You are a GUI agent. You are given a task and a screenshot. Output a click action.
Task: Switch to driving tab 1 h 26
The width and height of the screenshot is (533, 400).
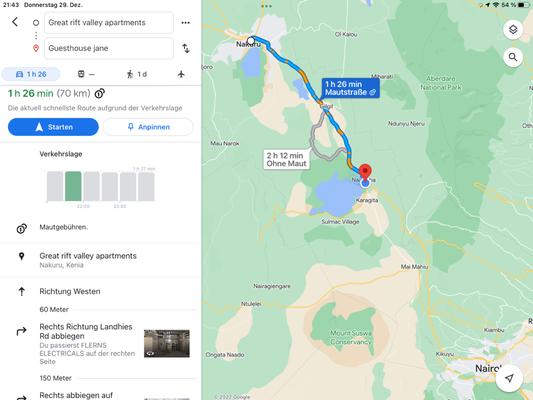click(31, 74)
